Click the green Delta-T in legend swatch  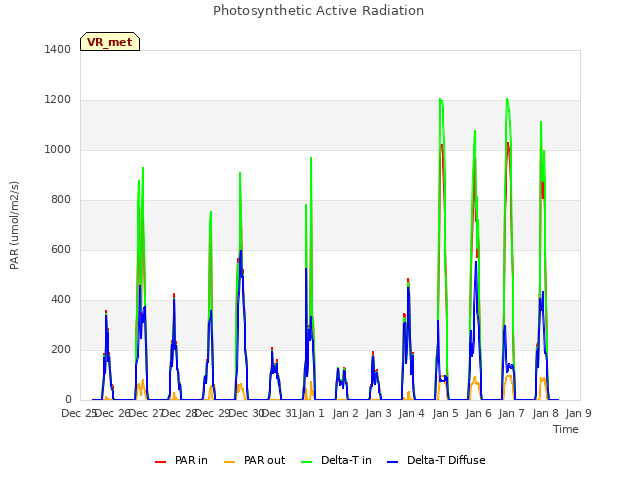click(307, 462)
